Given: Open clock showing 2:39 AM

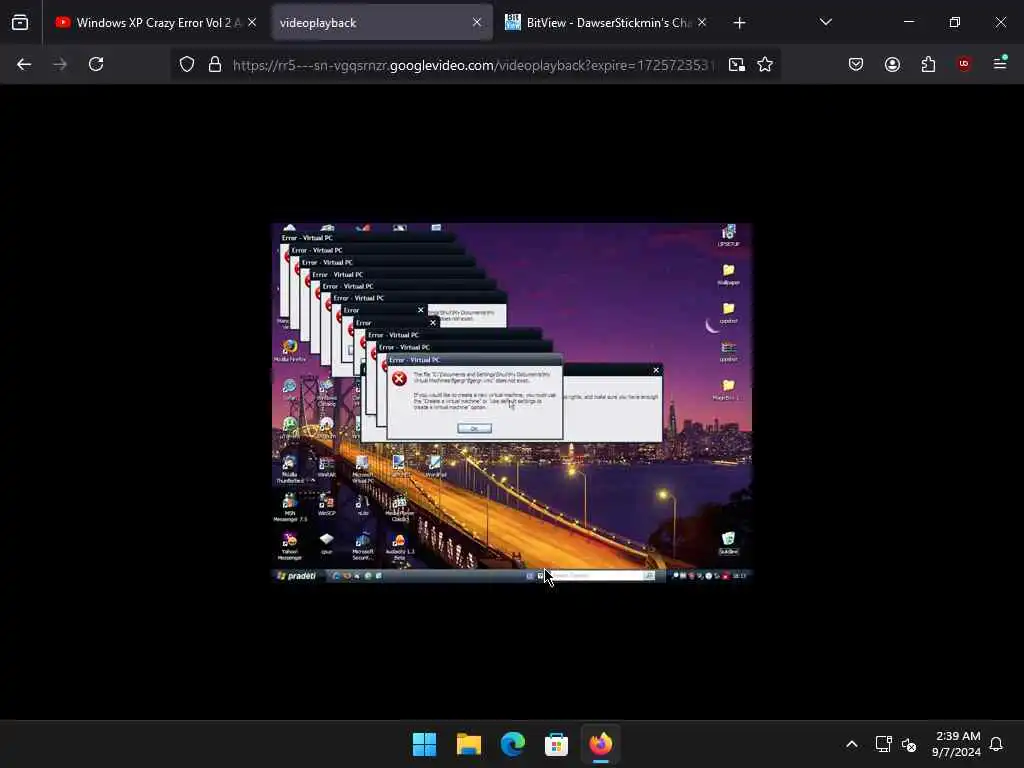Looking at the screenshot, I should (x=957, y=744).
